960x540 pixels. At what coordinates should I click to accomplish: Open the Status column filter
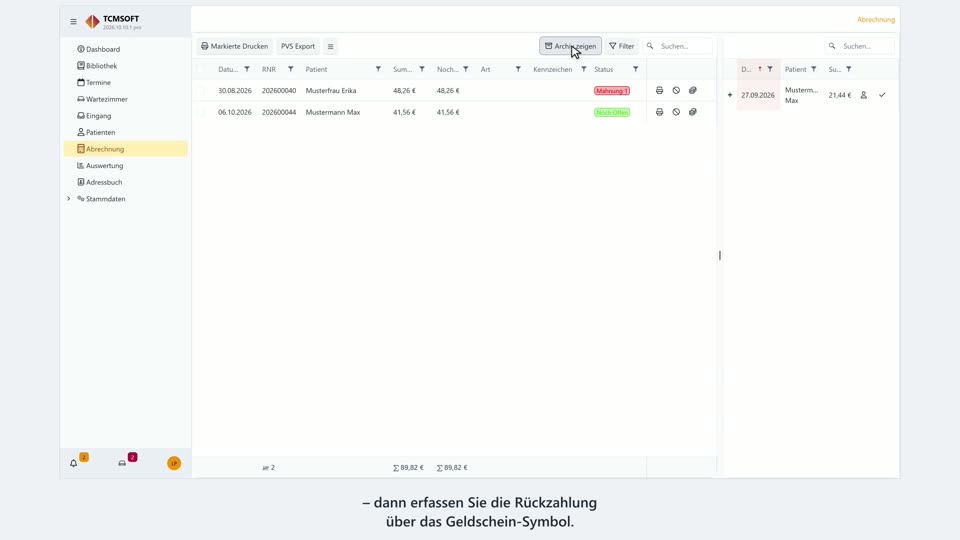(x=636, y=69)
